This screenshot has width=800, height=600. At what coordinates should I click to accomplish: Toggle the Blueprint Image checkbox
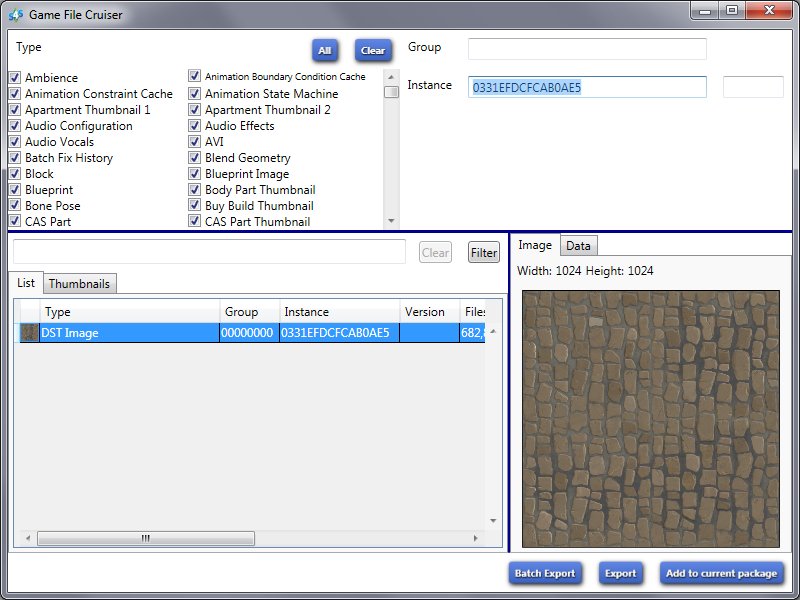(194, 173)
